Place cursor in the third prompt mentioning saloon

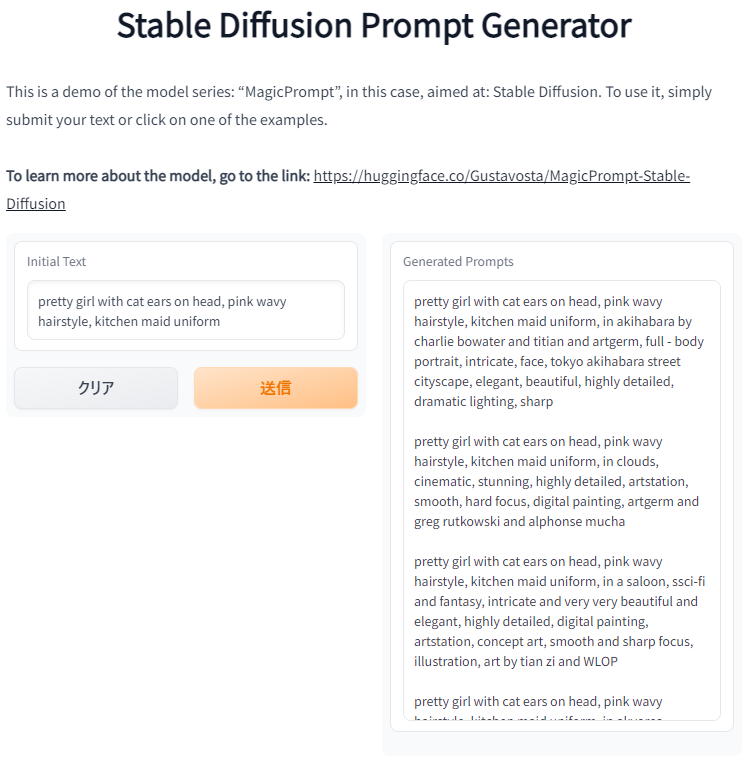point(559,612)
